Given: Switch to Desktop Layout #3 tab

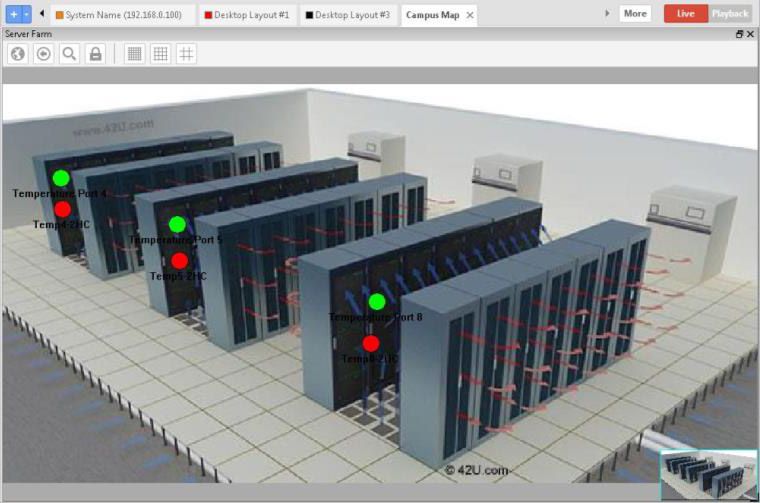Looking at the screenshot, I should coord(348,15).
